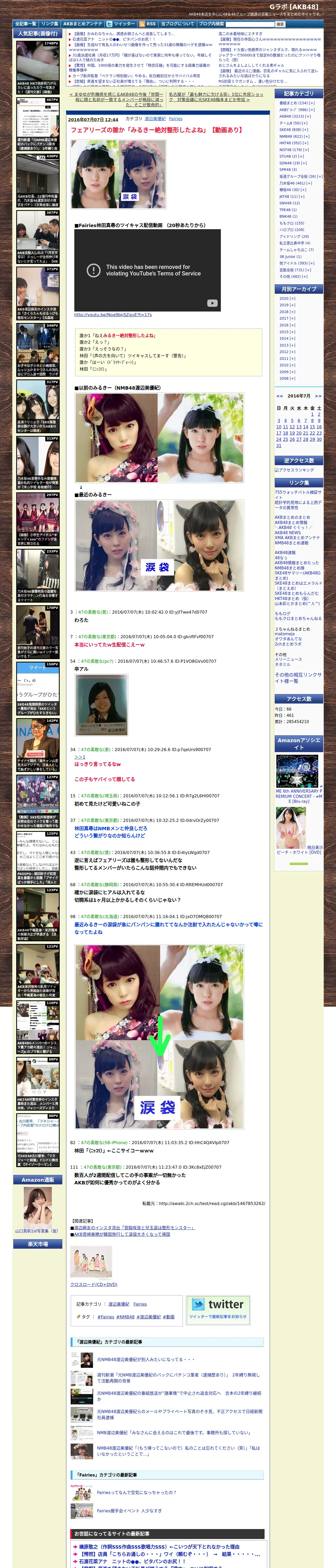The height and width of the screenshot is (1568, 336).
Task: Click the removed YouTube video player
Action: pos(148,270)
